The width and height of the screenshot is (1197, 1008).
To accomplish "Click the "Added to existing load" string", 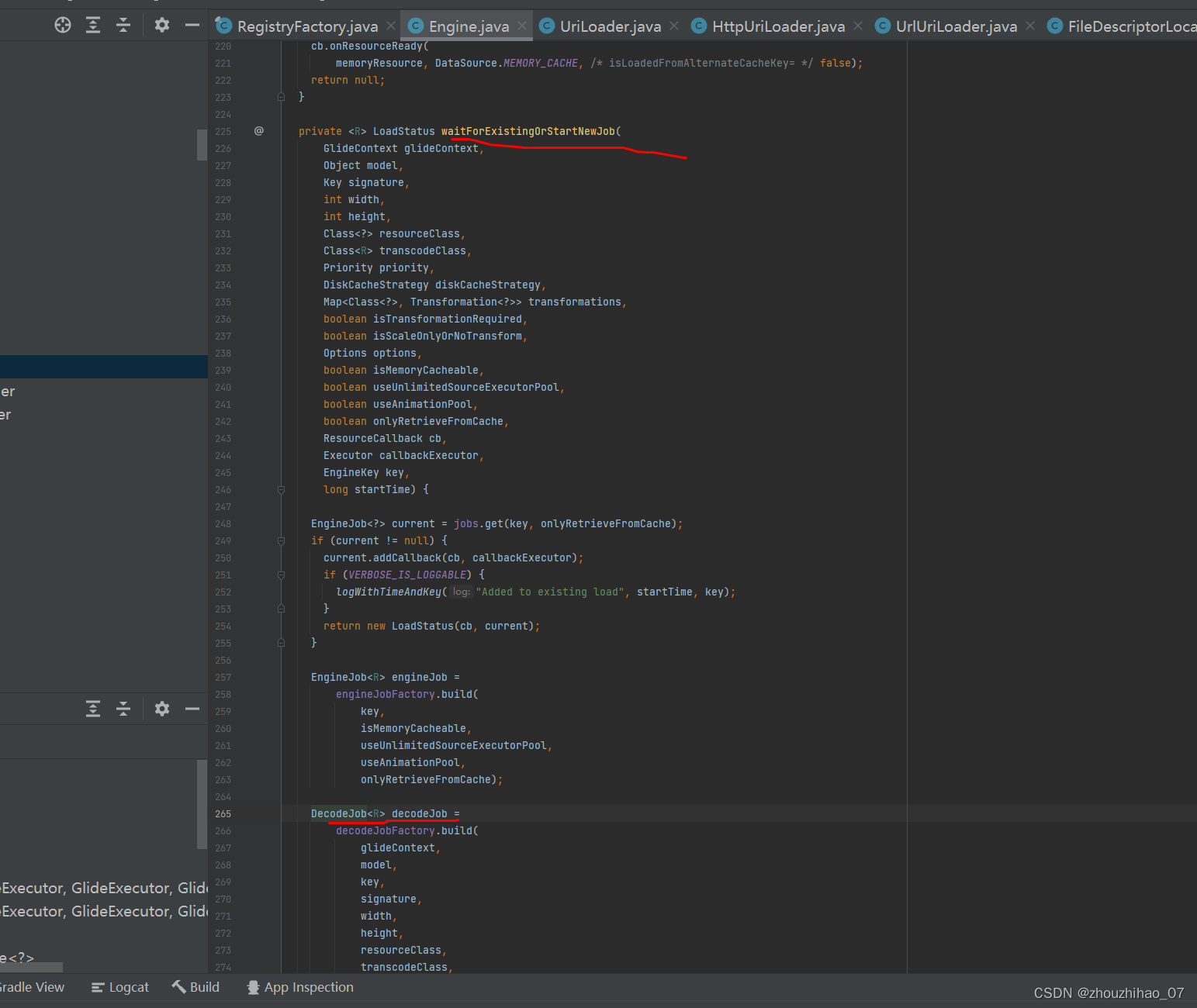I will (x=550, y=592).
